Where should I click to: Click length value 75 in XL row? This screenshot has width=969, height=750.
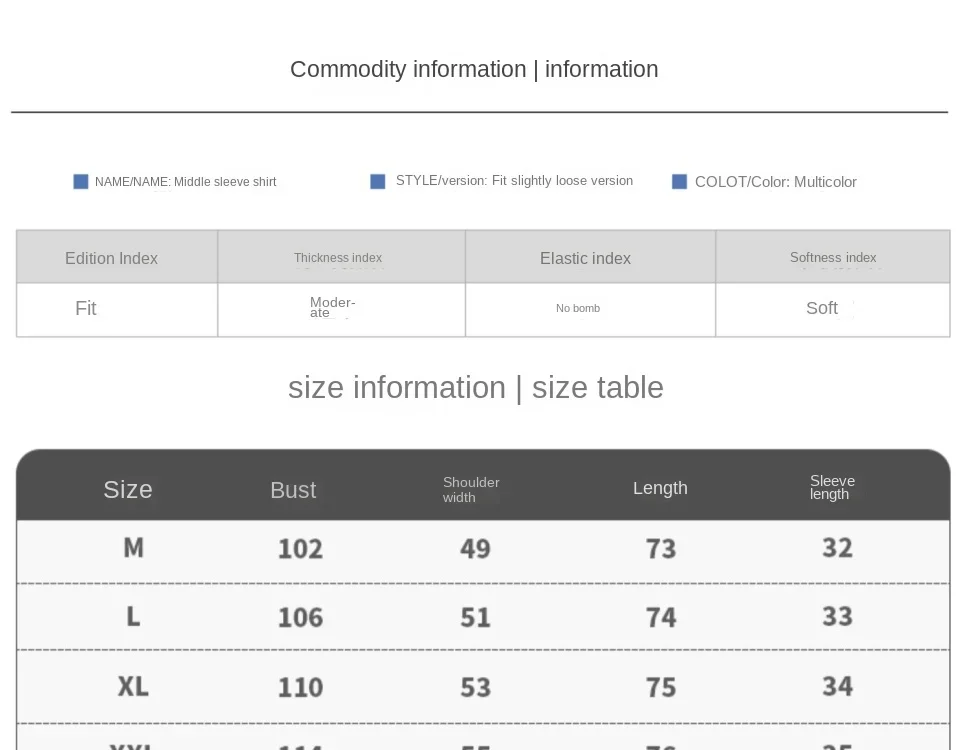tap(661, 687)
